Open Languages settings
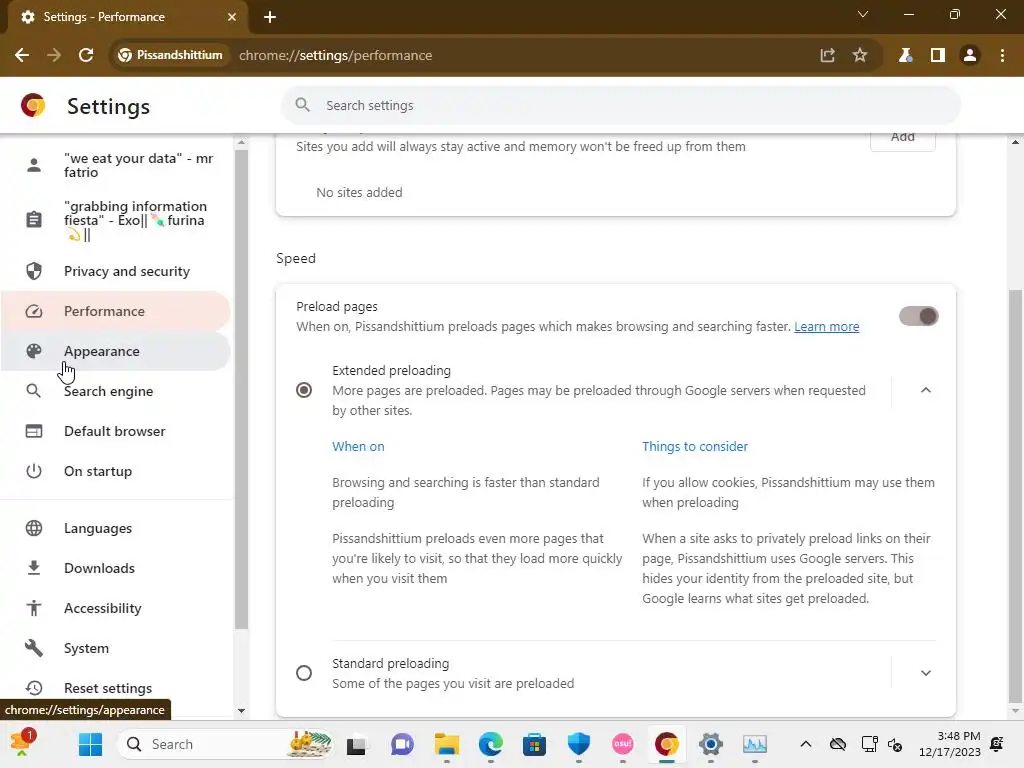The width and height of the screenshot is (1024, 768). (116, 528)
